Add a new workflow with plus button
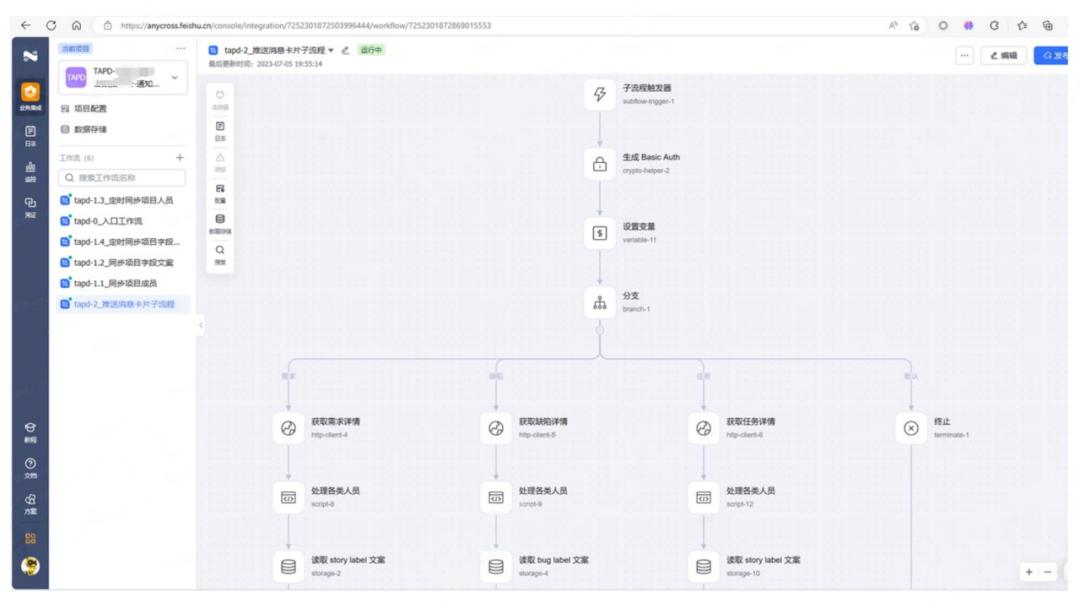This screenshot has height=608, width=1080. click(180, 158)
